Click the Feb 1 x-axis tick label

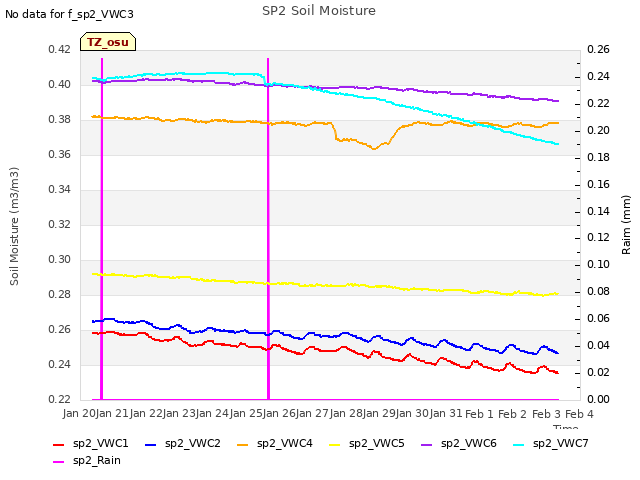tap(479, 414)
